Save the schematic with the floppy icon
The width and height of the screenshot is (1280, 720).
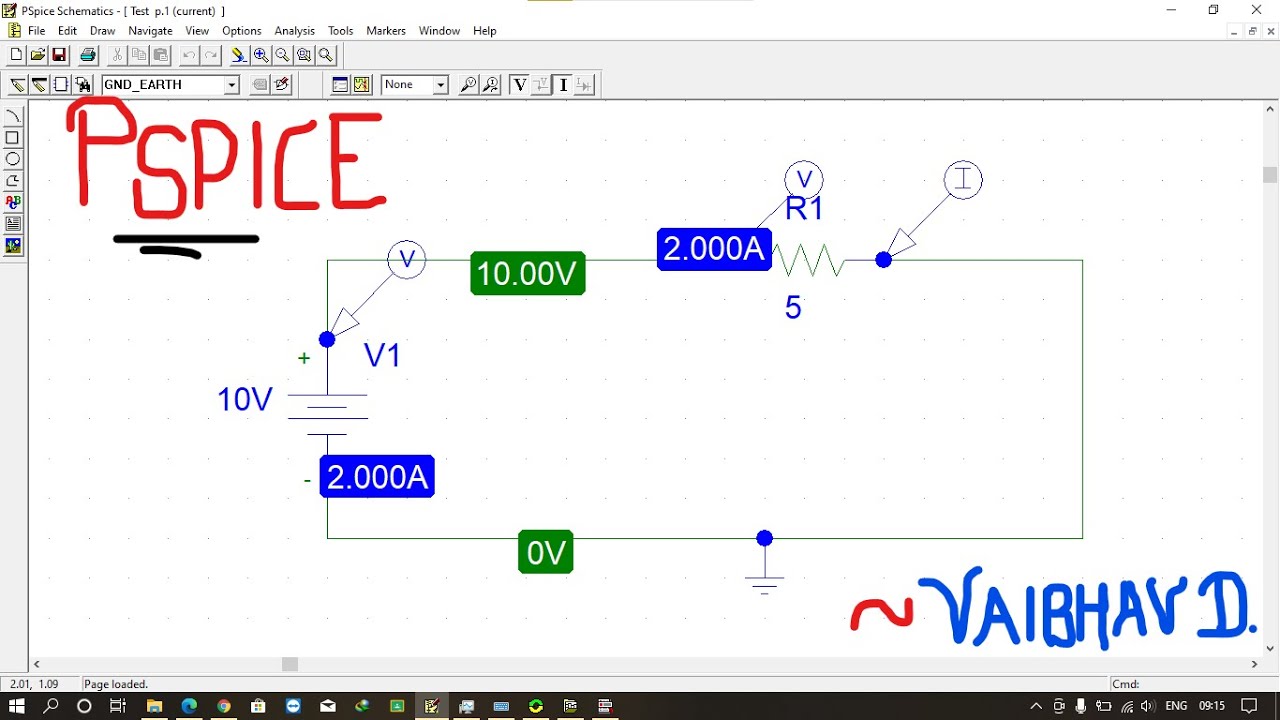pos(59,55)
